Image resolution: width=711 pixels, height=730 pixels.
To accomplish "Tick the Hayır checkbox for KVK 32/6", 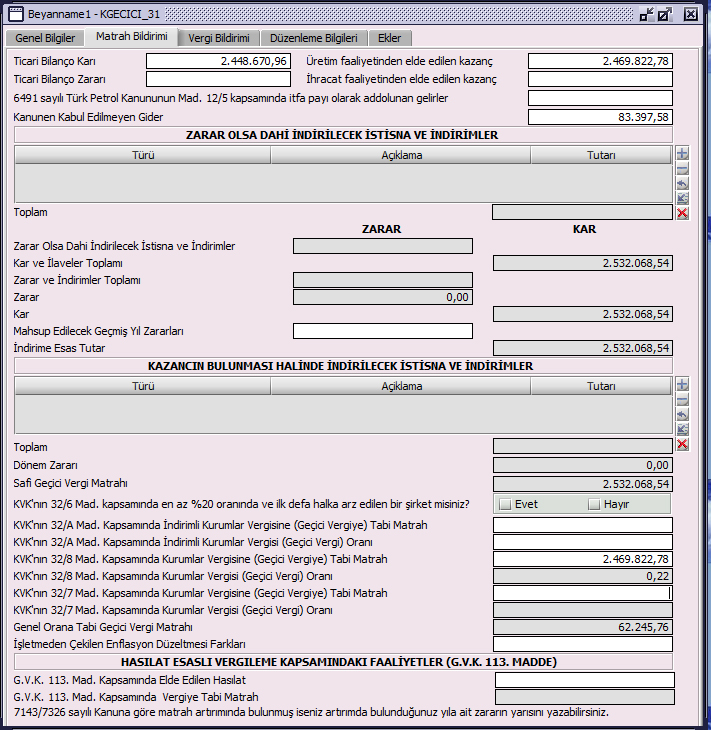I will click(x=594, y=504).
